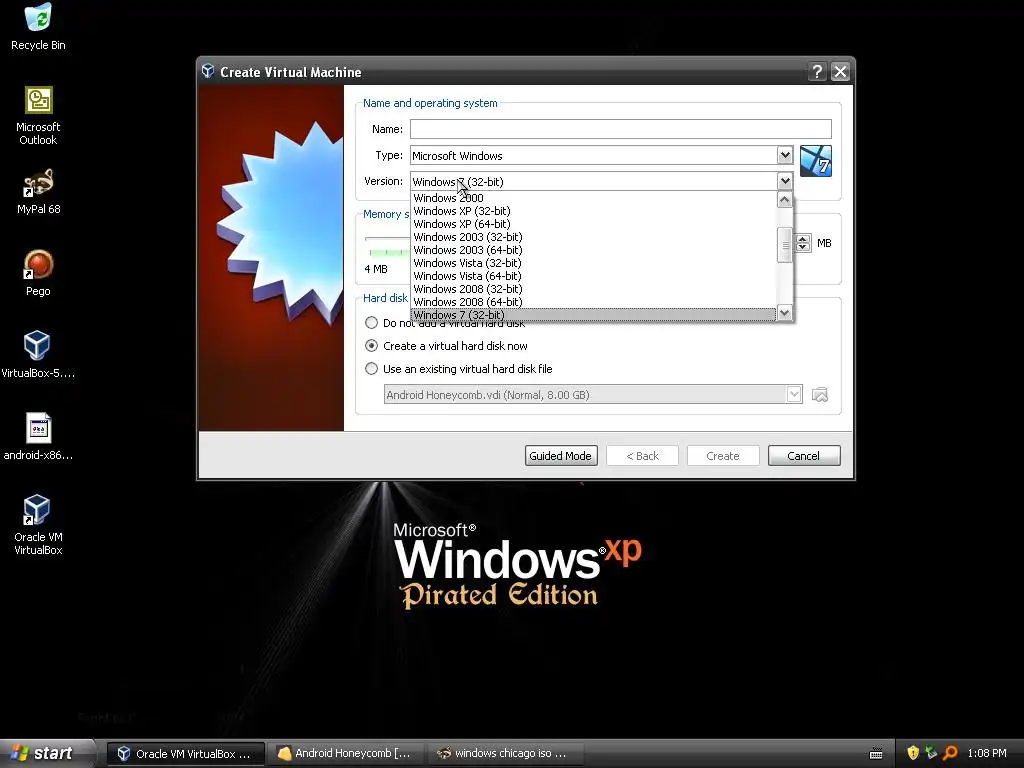1024x768 pixels.
Task: Switch to Android Honeycomb taskbar window
Action: pos(346,754)
